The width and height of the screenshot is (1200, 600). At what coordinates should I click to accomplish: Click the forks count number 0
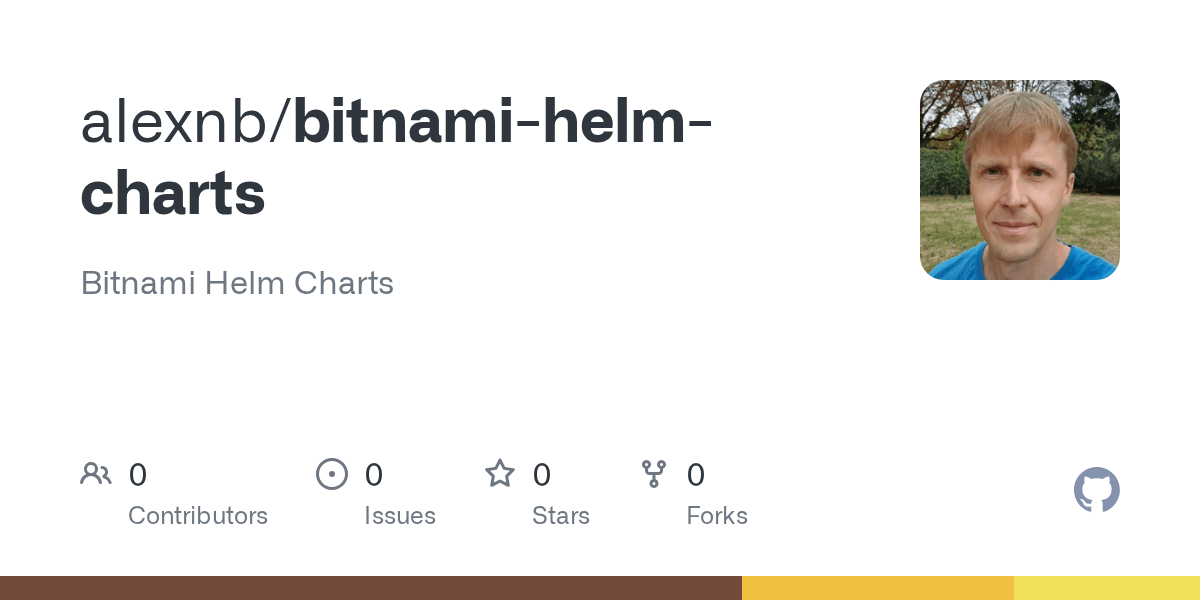696,475
